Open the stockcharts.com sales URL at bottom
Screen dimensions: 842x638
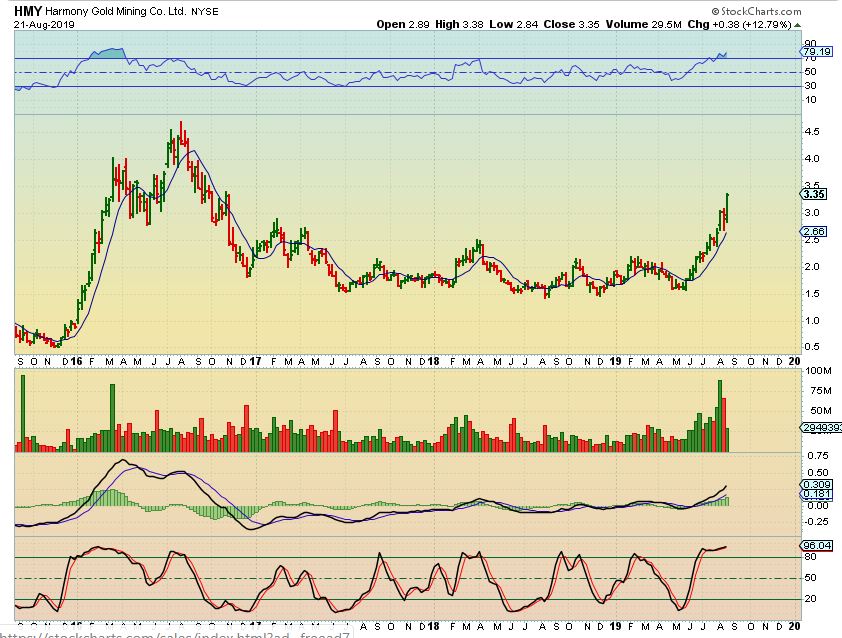point(175,634)
